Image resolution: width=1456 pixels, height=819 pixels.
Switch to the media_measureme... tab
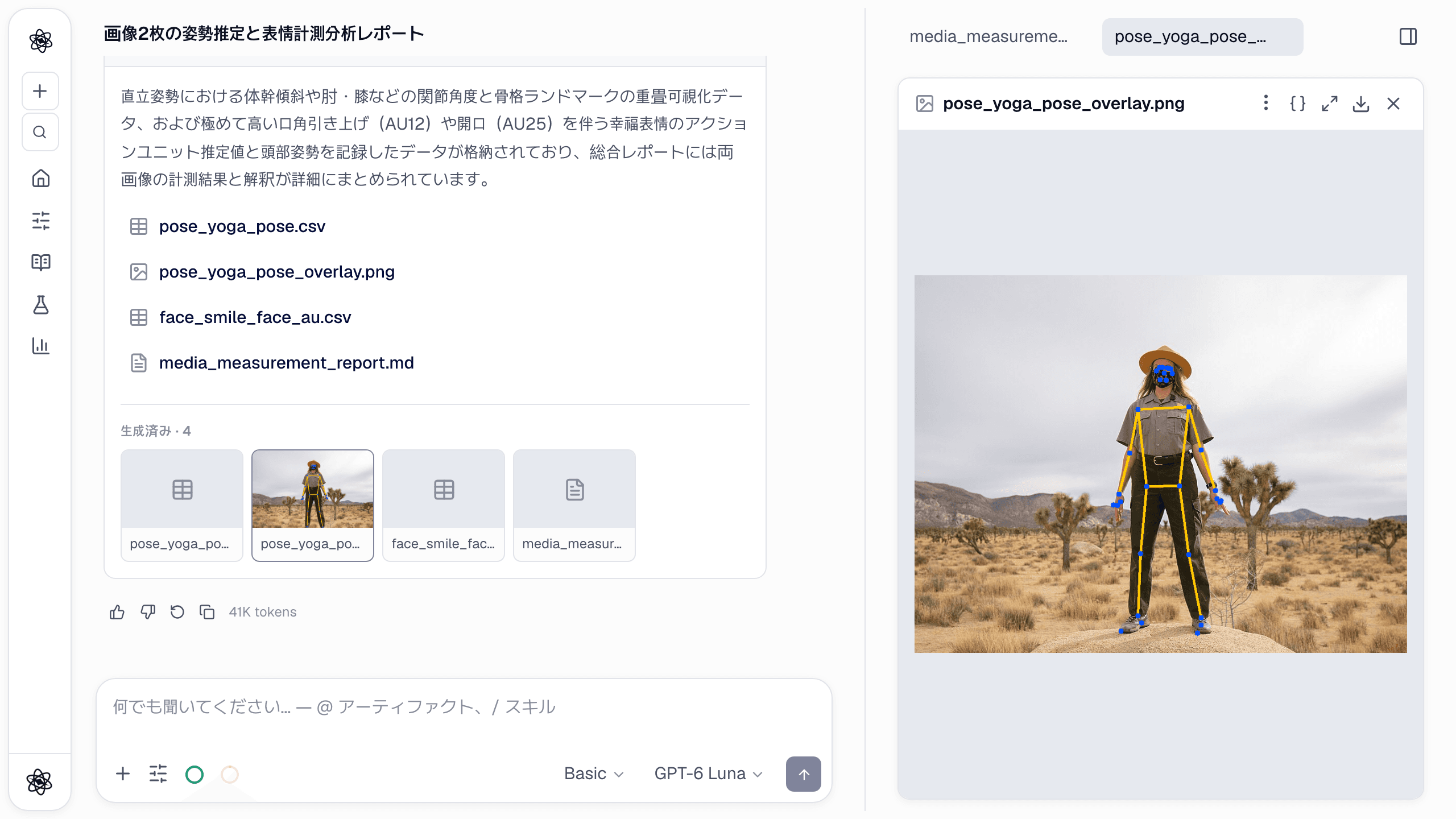point(988,36)
